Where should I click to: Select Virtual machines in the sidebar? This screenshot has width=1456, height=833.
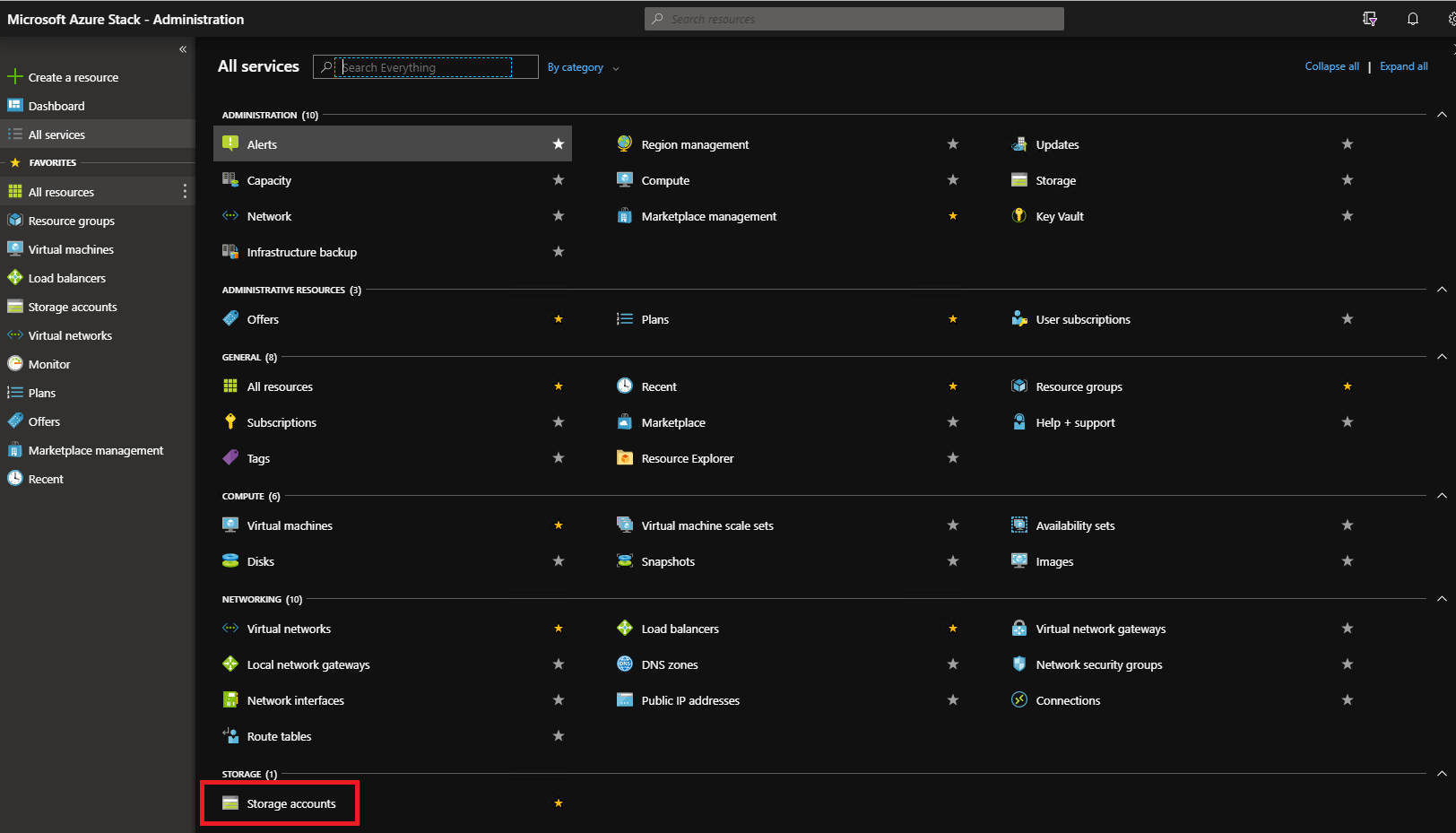coord(70,248)
